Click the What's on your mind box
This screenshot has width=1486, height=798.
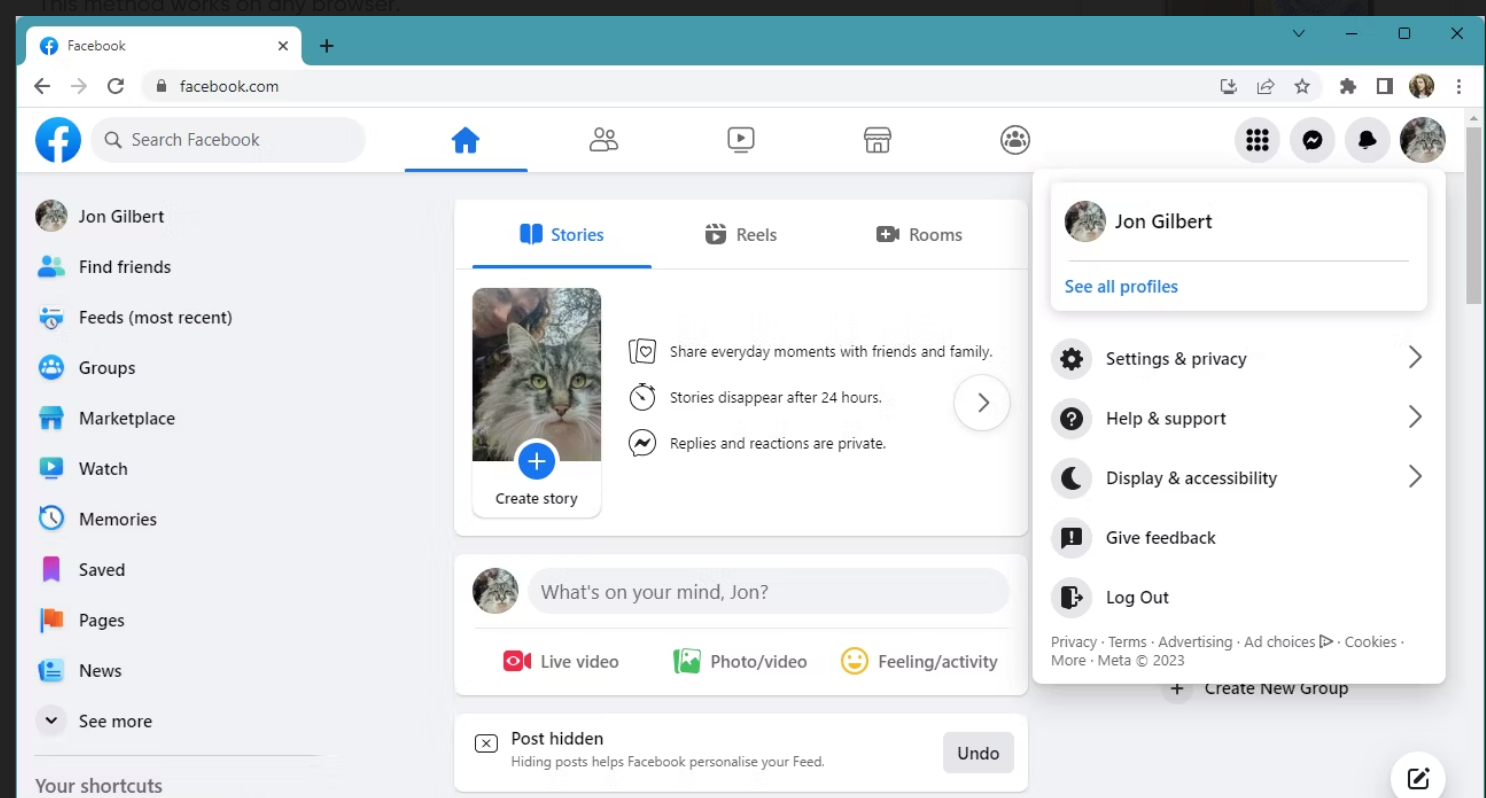[x=768, y=592]
